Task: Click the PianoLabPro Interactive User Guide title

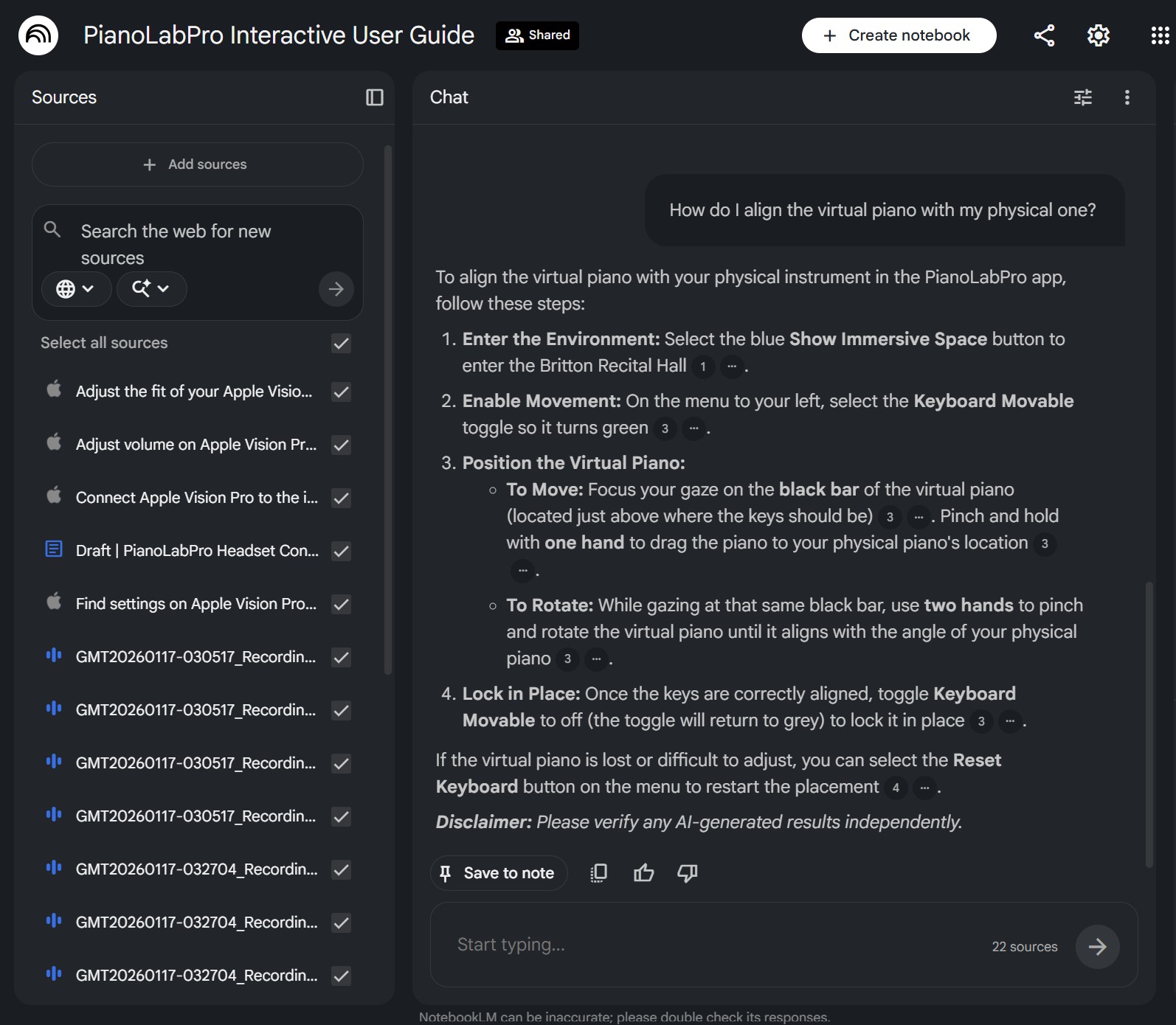Action: [279, 35]
